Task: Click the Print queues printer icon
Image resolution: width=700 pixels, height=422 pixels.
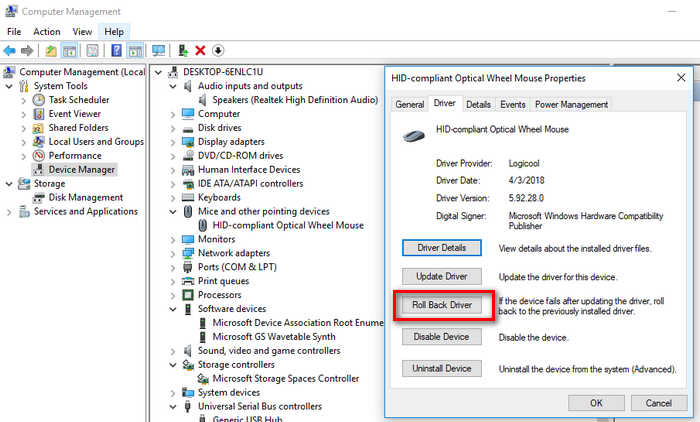Action: (x=188, y=281)
